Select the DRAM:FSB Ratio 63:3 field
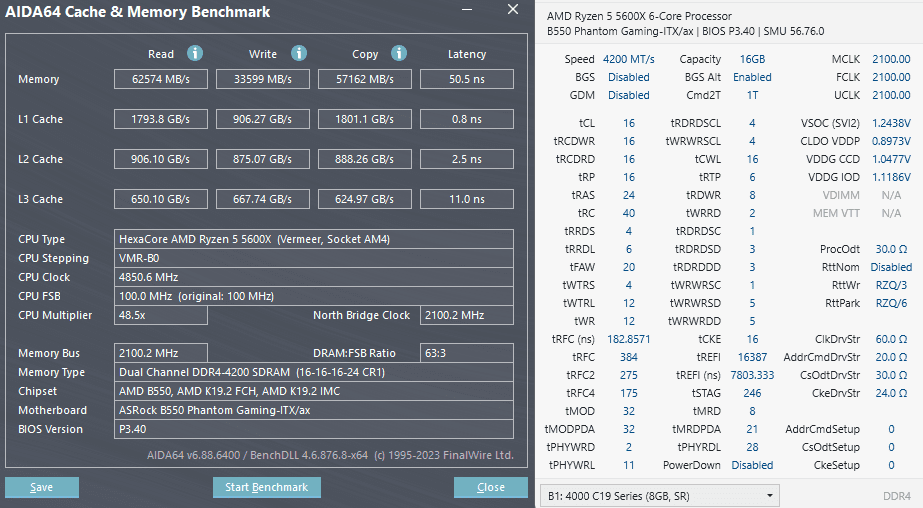The width and height of the screenshot is (923, 508). [x=467, y=353]
